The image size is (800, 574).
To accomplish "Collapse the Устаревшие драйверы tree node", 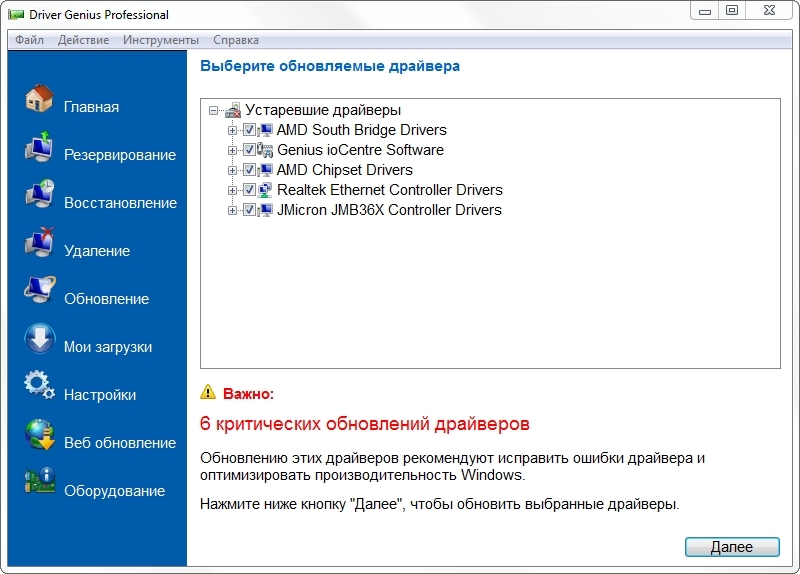I will click(x=213, y=110).
